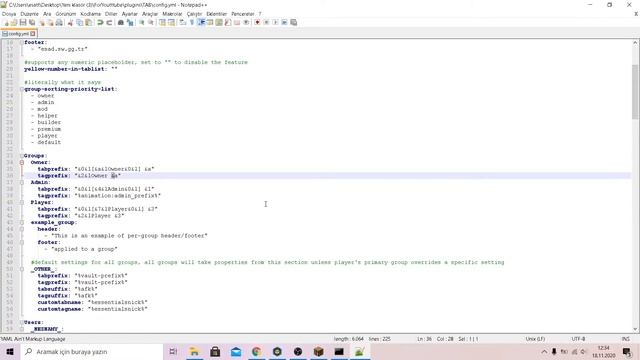Image resolution: width=640 pixels, height=360 pixels.
Task: Open Folder as Workspace toolbar icon
Action: [x=237, y=22]
